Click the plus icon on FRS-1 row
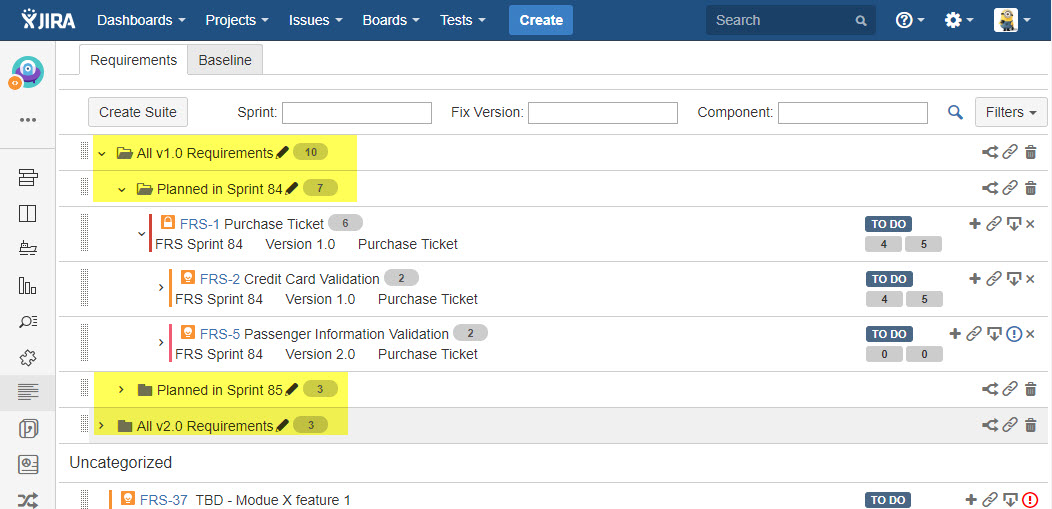The image size is (1052, 509). click(975, 224)
